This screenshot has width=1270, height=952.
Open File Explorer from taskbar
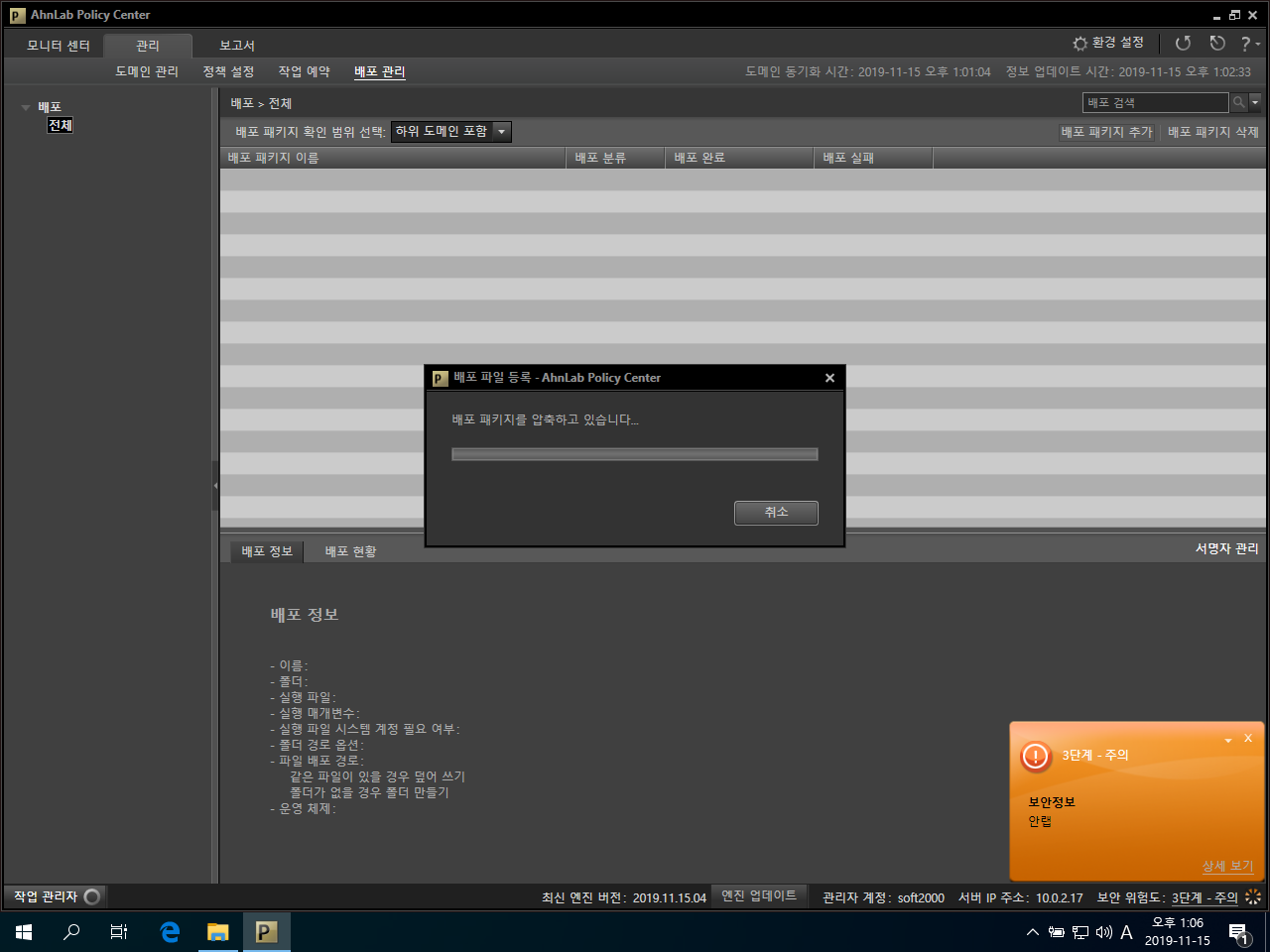point(217,932)
